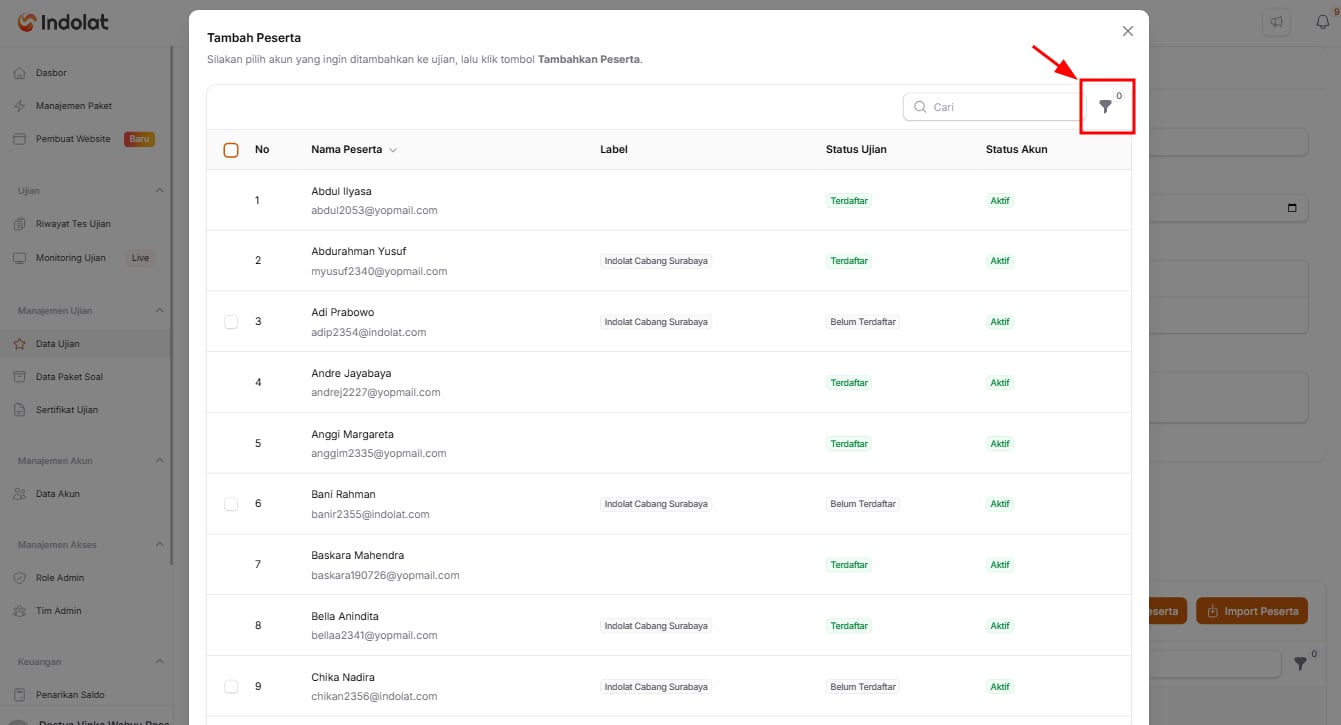The width and height of the screenshot is (1341, 725).
Task: Click the background filter icon below Import Peserta
Action: pyautogui.click(x=1300, y=663)
